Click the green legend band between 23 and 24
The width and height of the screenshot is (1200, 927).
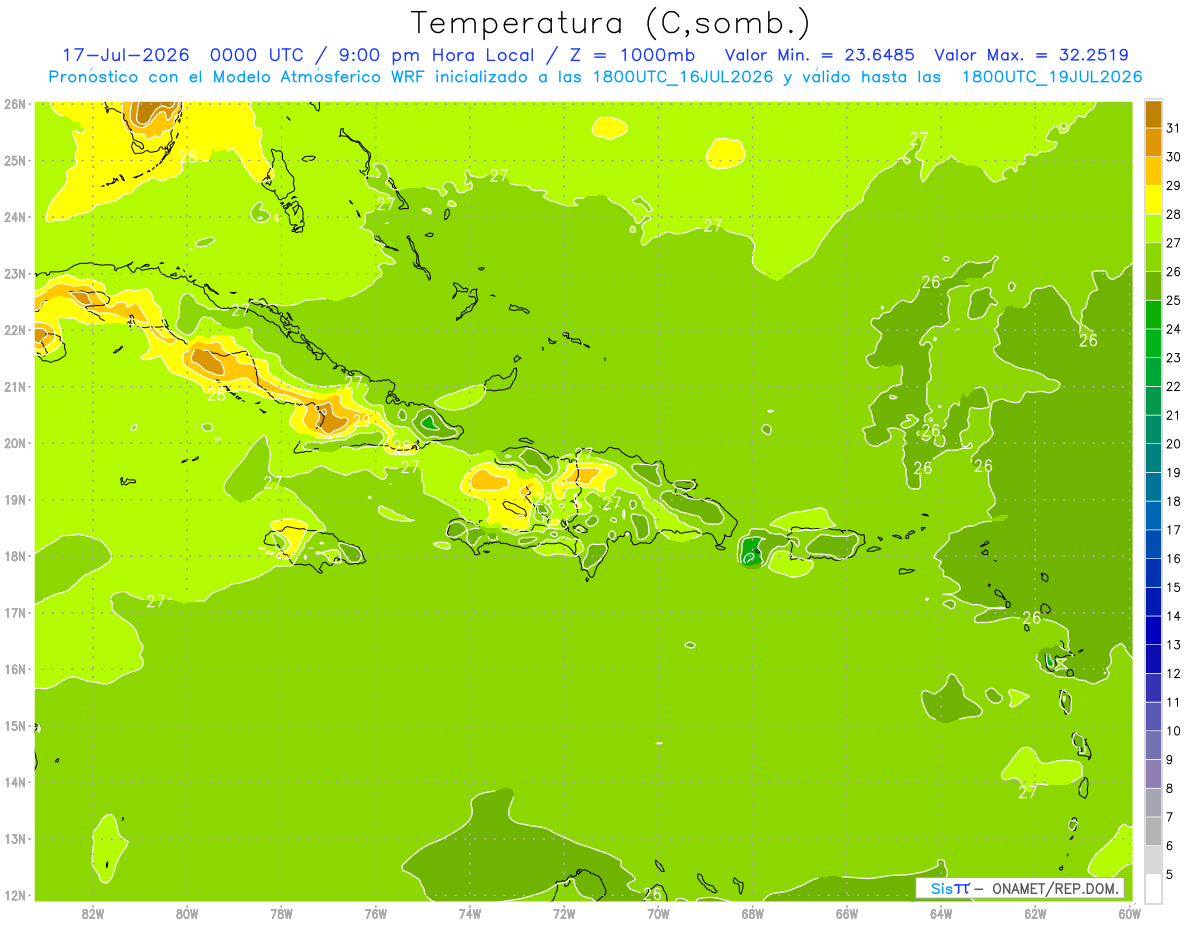[x=1153, y=343]
